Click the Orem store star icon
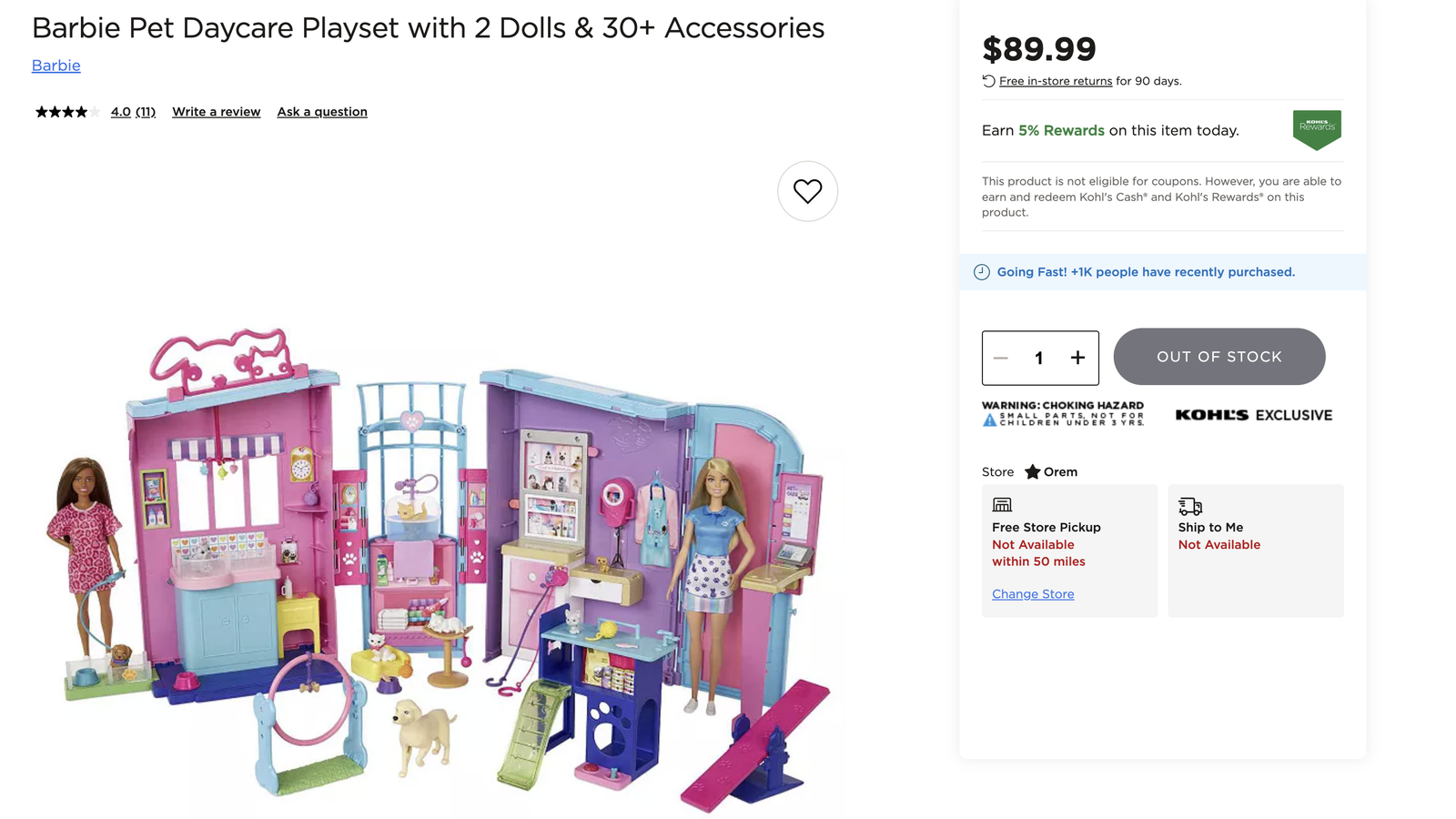1456x819 pixels. [x=1032, y=471]
